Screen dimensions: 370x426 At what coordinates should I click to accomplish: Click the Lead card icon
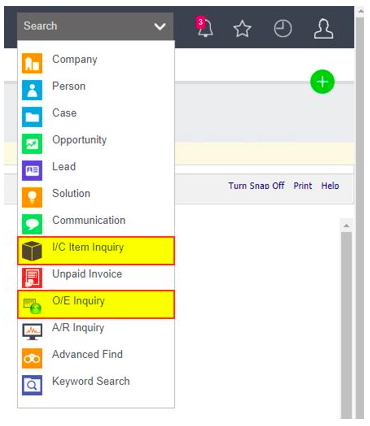point(32,170)
